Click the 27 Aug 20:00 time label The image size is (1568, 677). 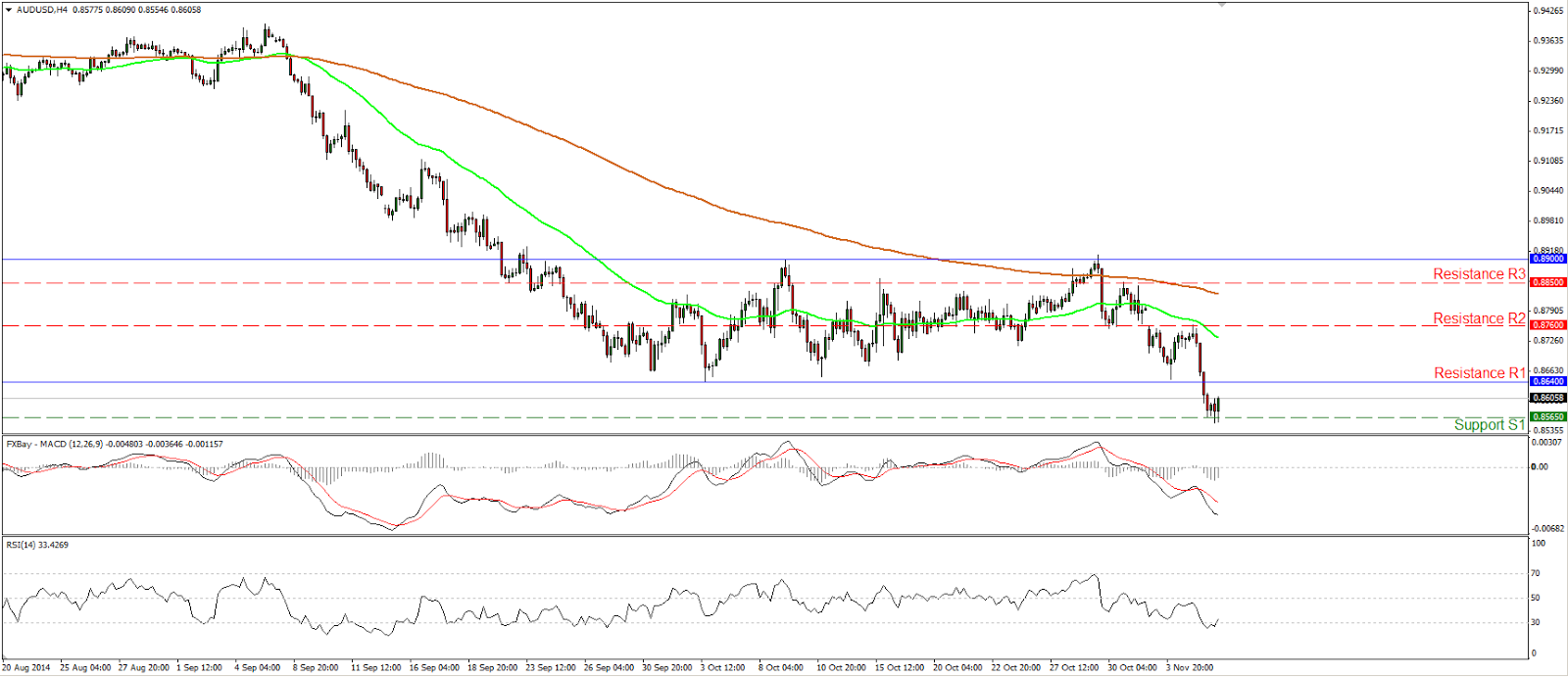[x=144, y=667]
